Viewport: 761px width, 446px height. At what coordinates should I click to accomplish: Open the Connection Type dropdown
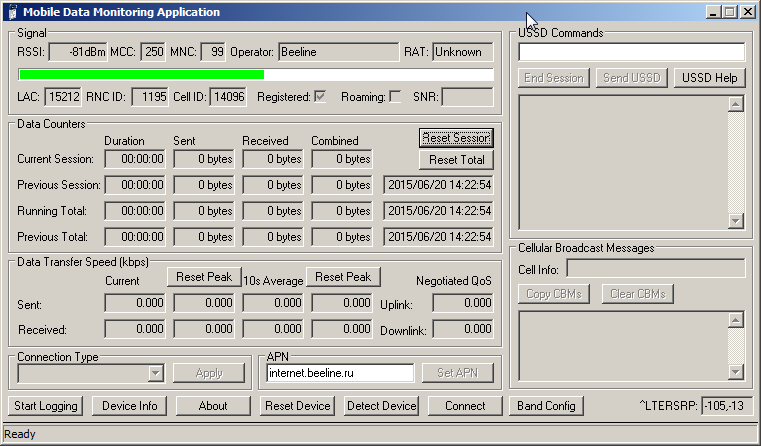(155, 373)
